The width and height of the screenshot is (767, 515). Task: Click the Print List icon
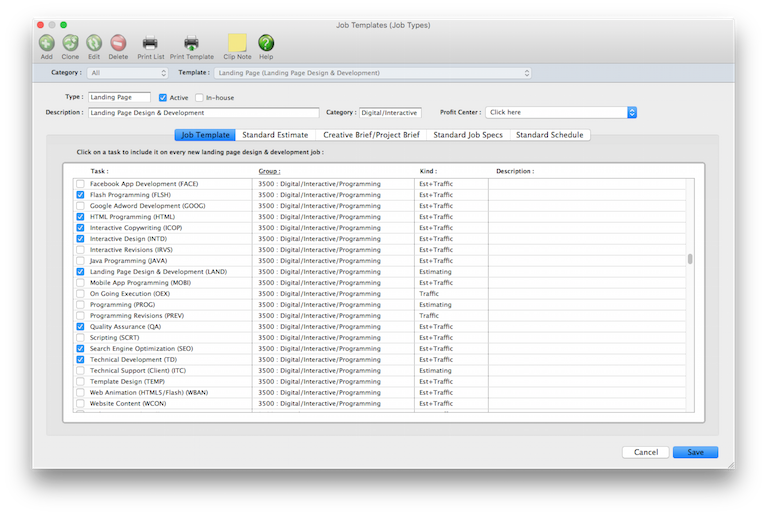(x=150, y=43)
